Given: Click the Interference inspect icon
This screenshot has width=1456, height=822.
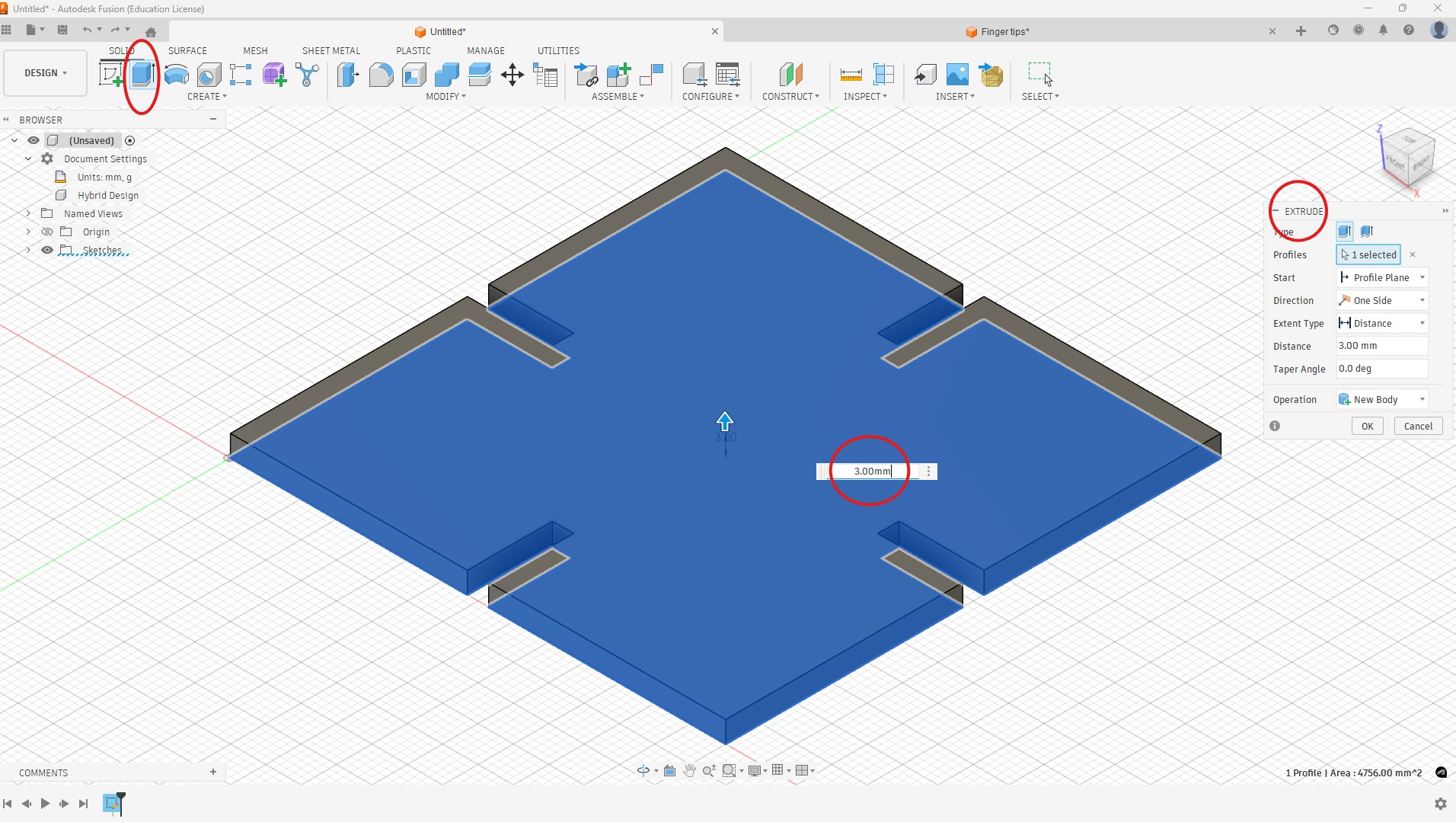Looking at the screenshot, I should pyautogui.click(x=883, y=75).
